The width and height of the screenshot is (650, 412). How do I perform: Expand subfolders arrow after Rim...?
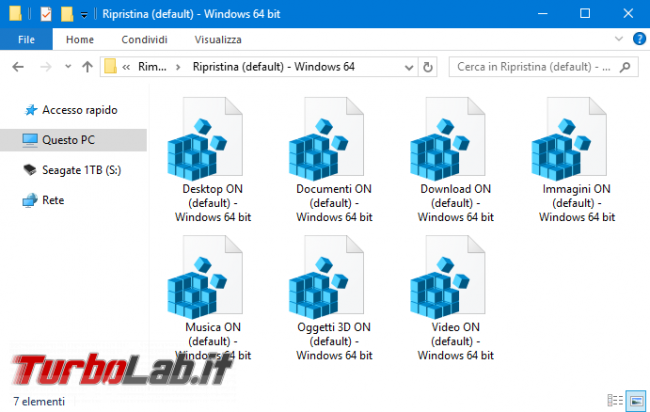click(178, 67)
